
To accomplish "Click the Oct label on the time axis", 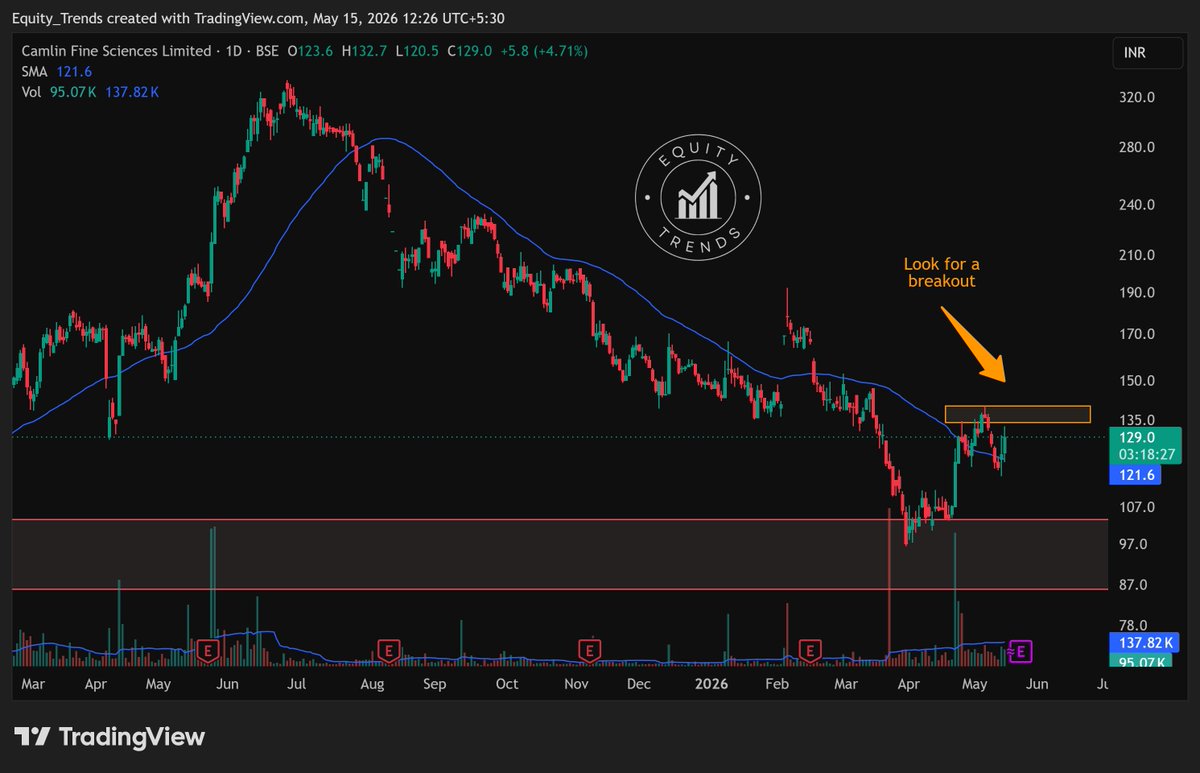I will 507,685.
